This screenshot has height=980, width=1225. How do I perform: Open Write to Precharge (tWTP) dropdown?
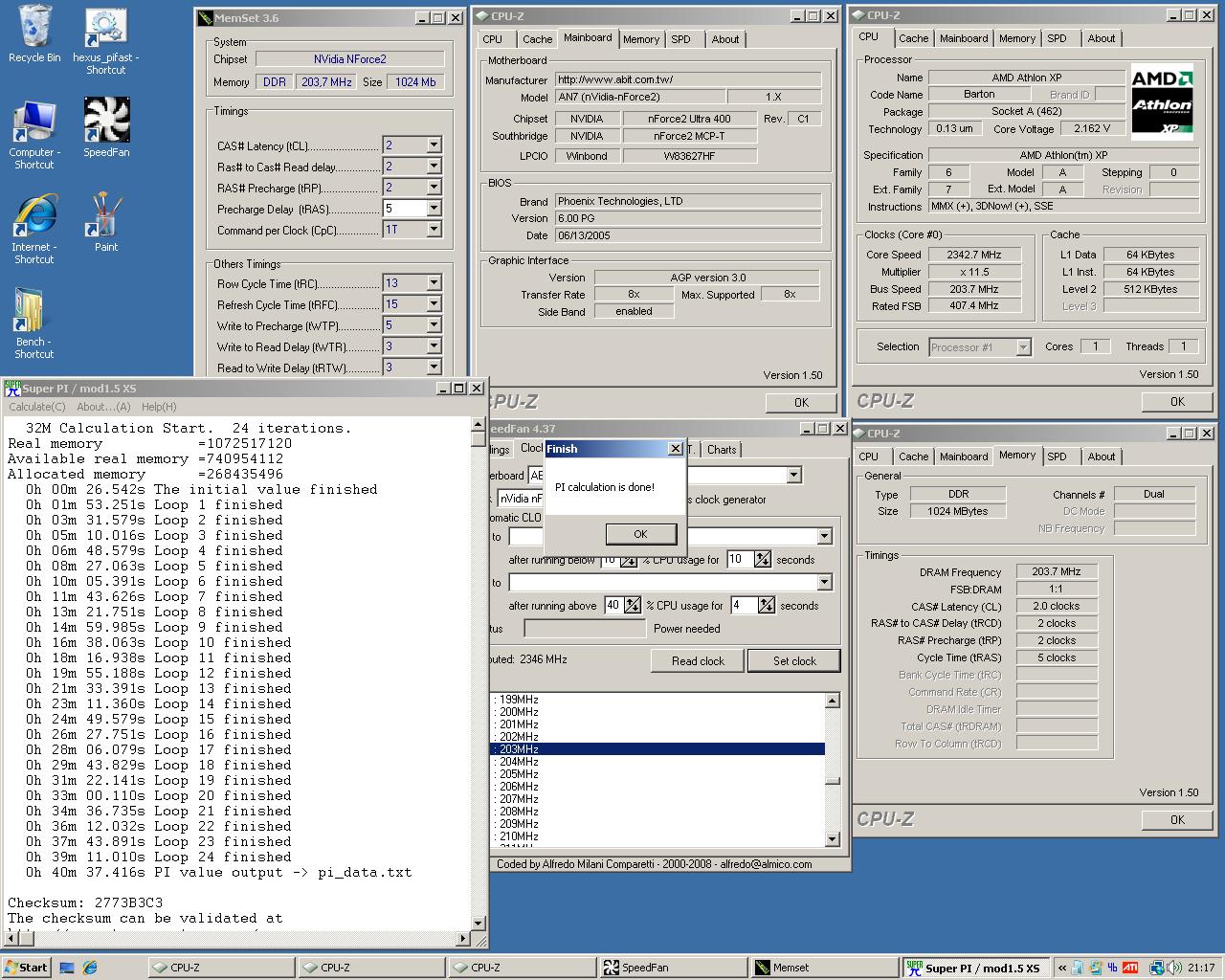pyautogui.click(x=434, y=325)
